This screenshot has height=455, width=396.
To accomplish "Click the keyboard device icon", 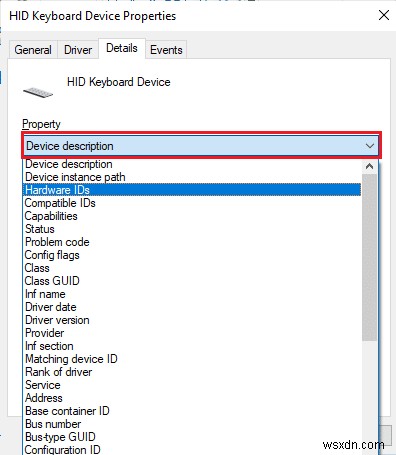I will (38, 92).
